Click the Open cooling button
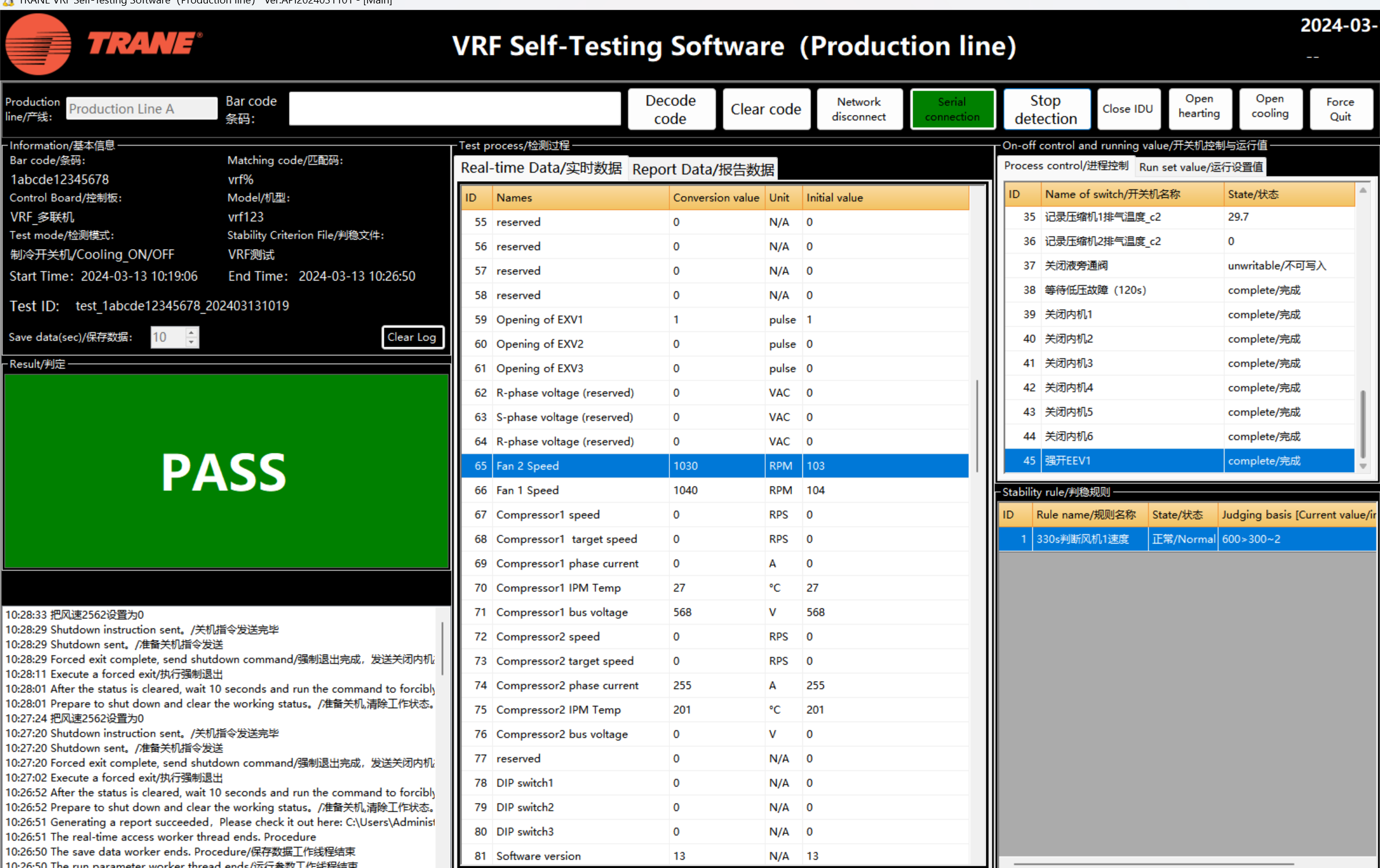This screenshot has width=1380, height=868. point(1270,109)
